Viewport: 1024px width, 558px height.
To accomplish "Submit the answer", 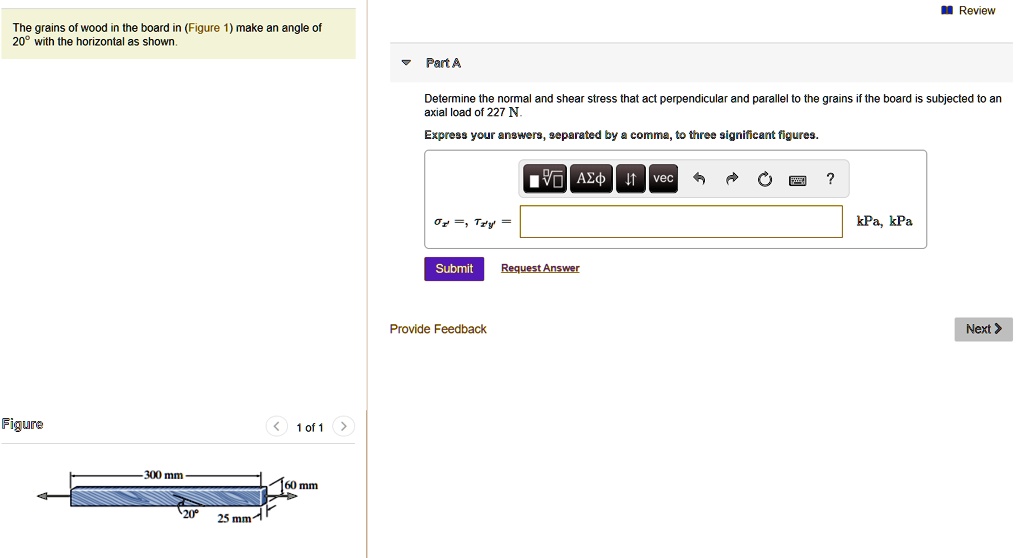I will coord(454,269).
